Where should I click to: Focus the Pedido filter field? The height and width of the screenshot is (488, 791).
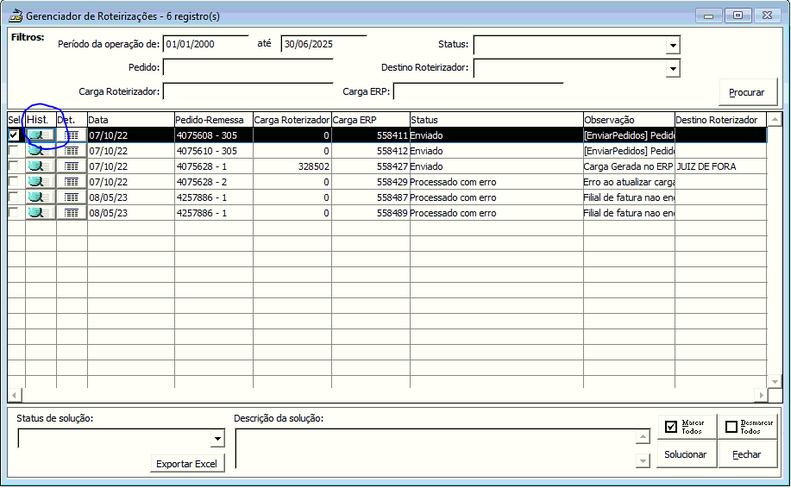click(248, 68)
